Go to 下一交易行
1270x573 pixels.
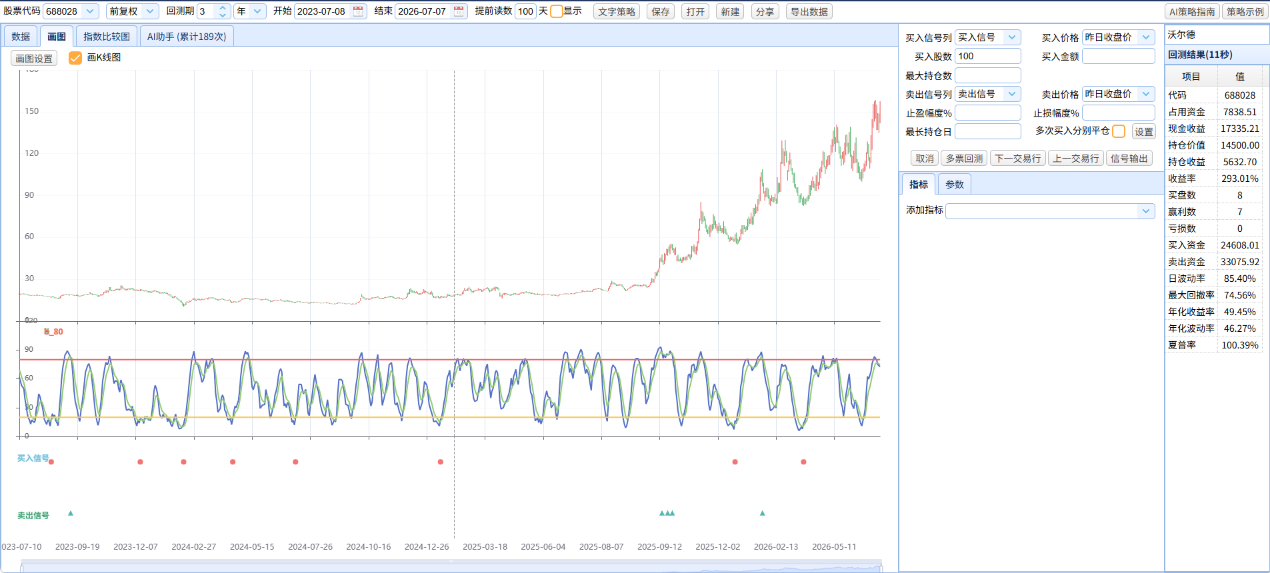coord(1017,158)
